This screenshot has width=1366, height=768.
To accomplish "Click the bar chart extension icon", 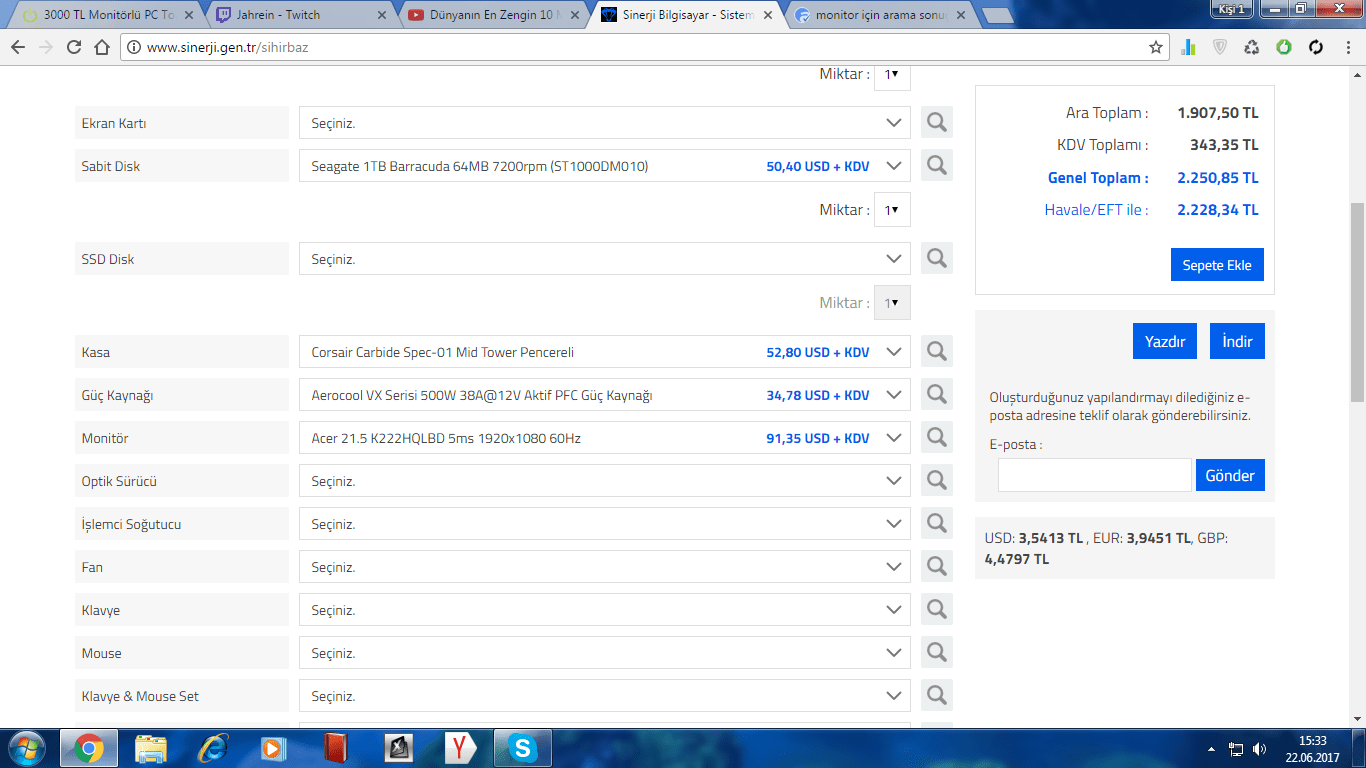I will (x=1189, y=47).
